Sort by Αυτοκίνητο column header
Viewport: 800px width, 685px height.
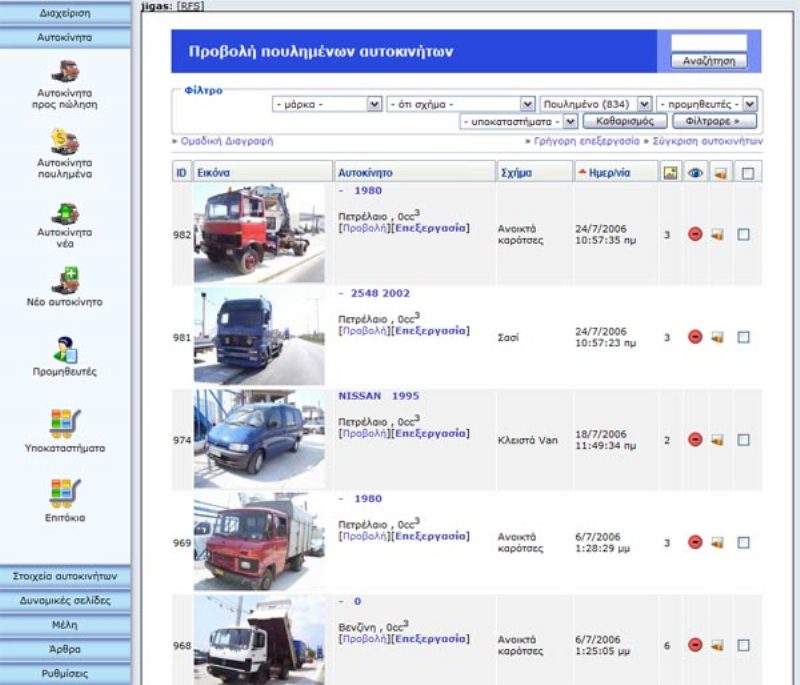(x=365, y=173)
